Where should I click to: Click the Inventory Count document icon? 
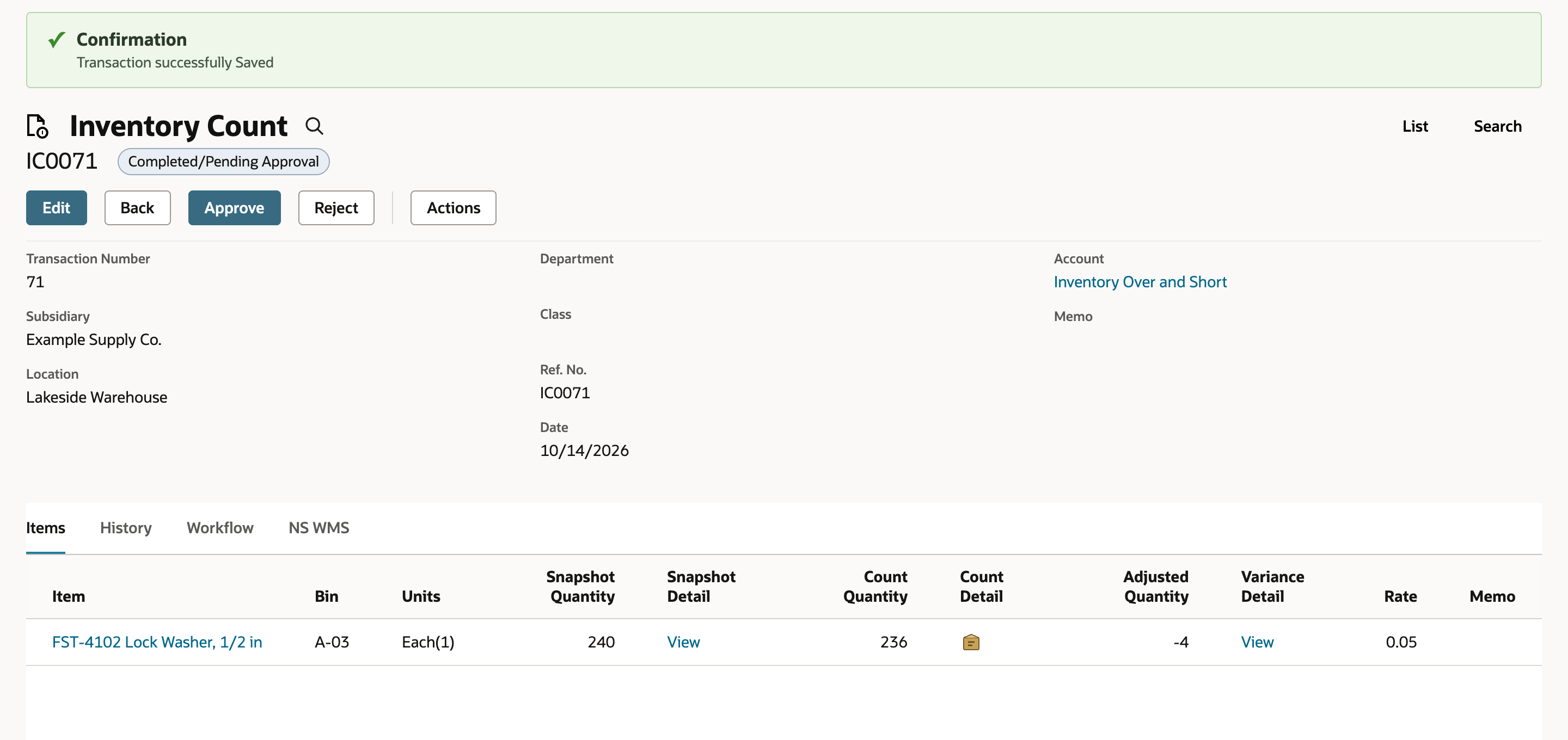(37, 126)
